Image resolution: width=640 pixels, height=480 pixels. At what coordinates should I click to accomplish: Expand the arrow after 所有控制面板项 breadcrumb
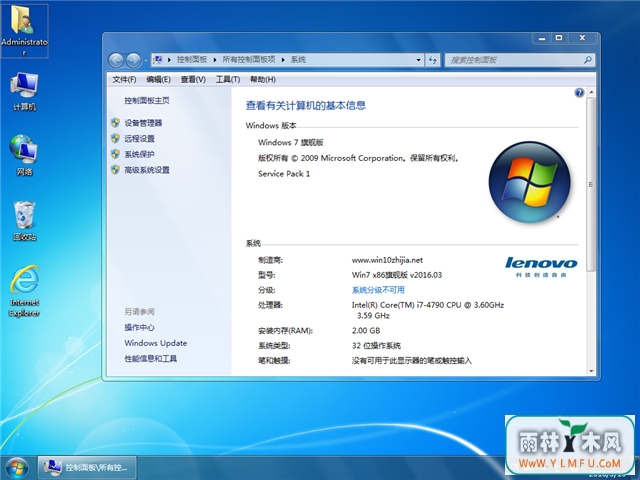(x=283, y=60)
